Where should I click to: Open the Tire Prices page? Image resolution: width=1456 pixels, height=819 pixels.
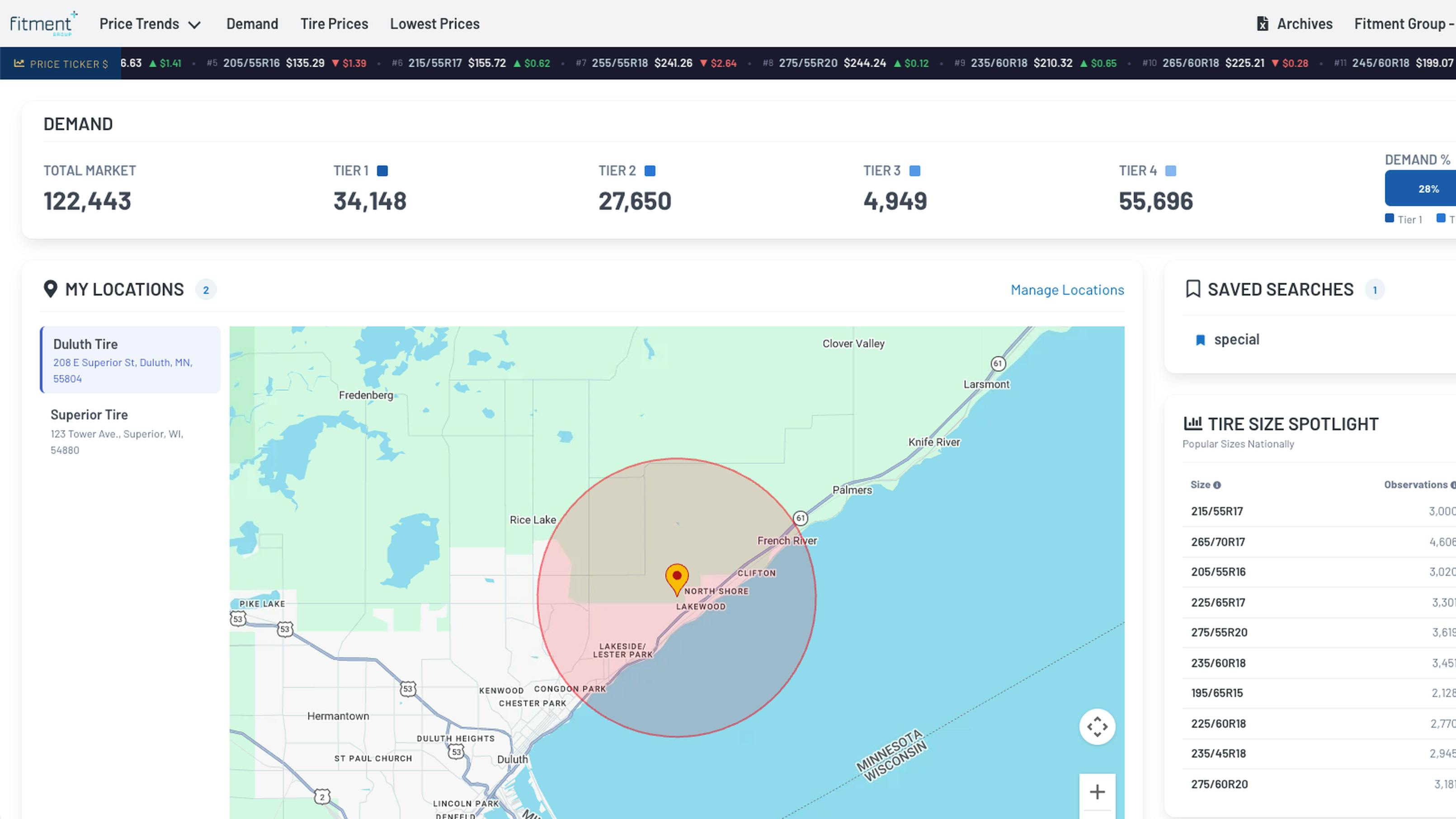(334, 24)
